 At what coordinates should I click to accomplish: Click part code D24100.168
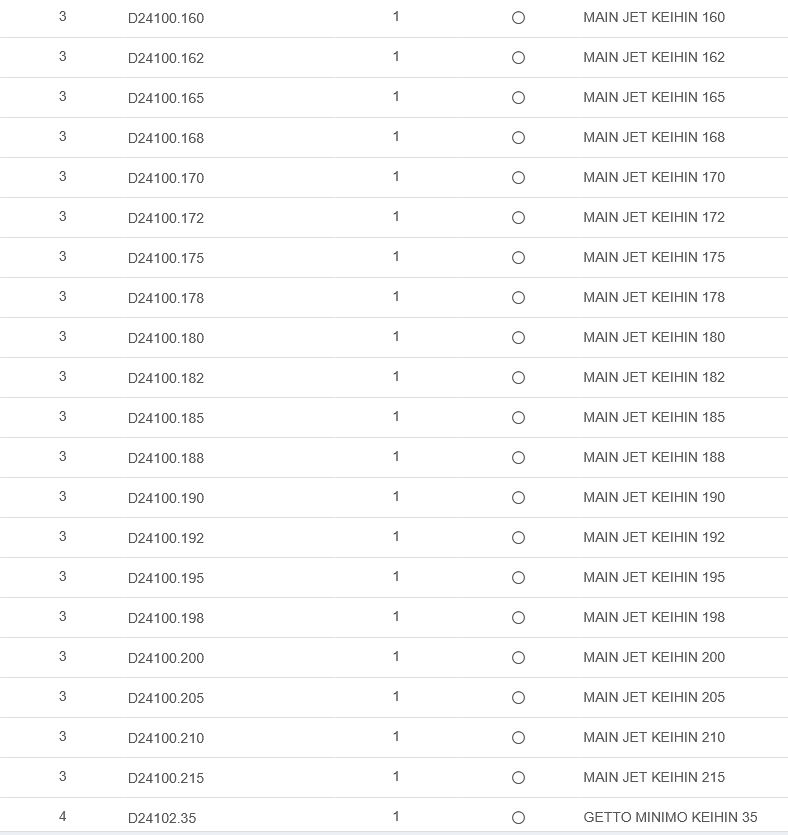pyautogui.click(x=166, y=138)
